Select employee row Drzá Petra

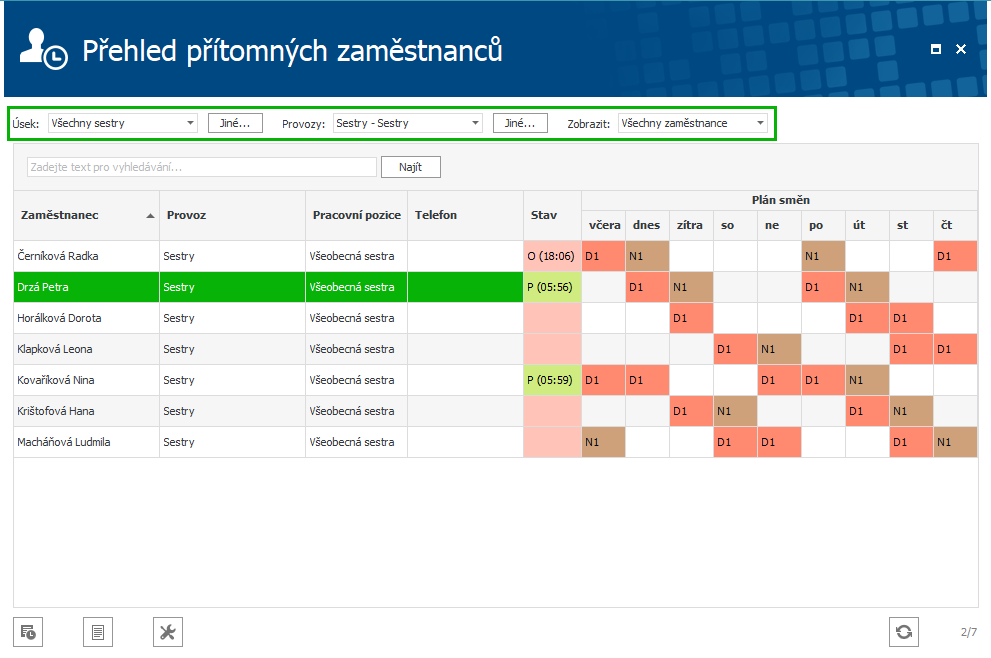point(496,287)
